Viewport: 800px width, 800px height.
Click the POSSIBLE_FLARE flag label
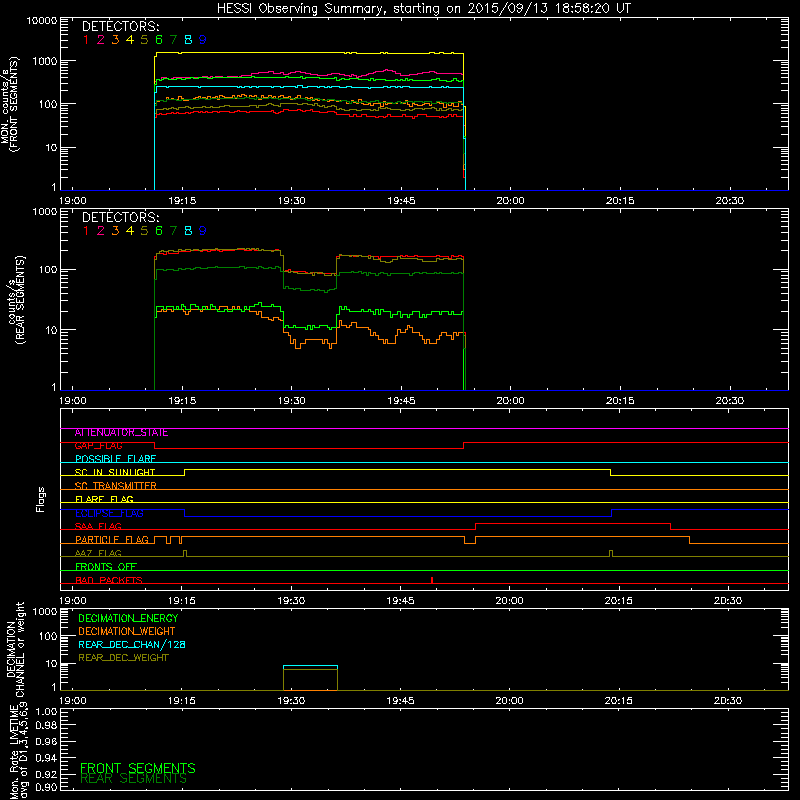(x=115, y=459)
